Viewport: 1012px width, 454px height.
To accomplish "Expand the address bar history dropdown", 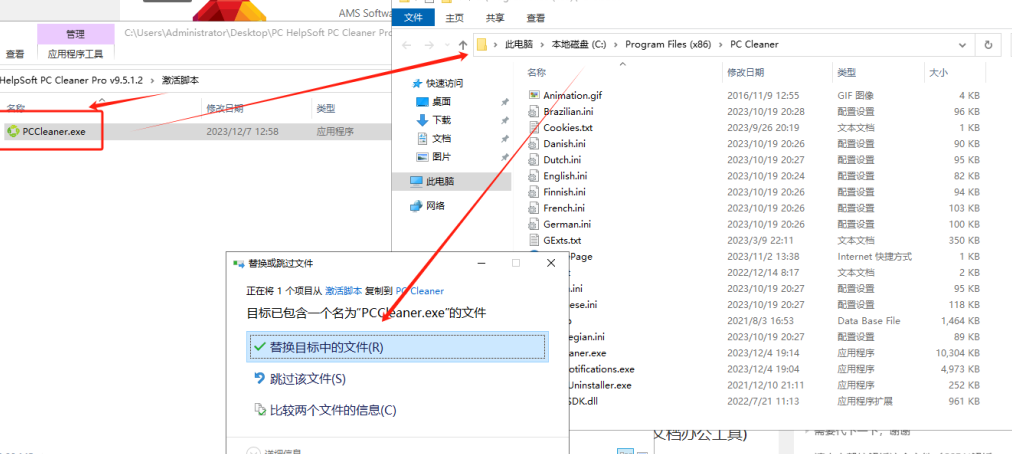I will coord(962,45).
